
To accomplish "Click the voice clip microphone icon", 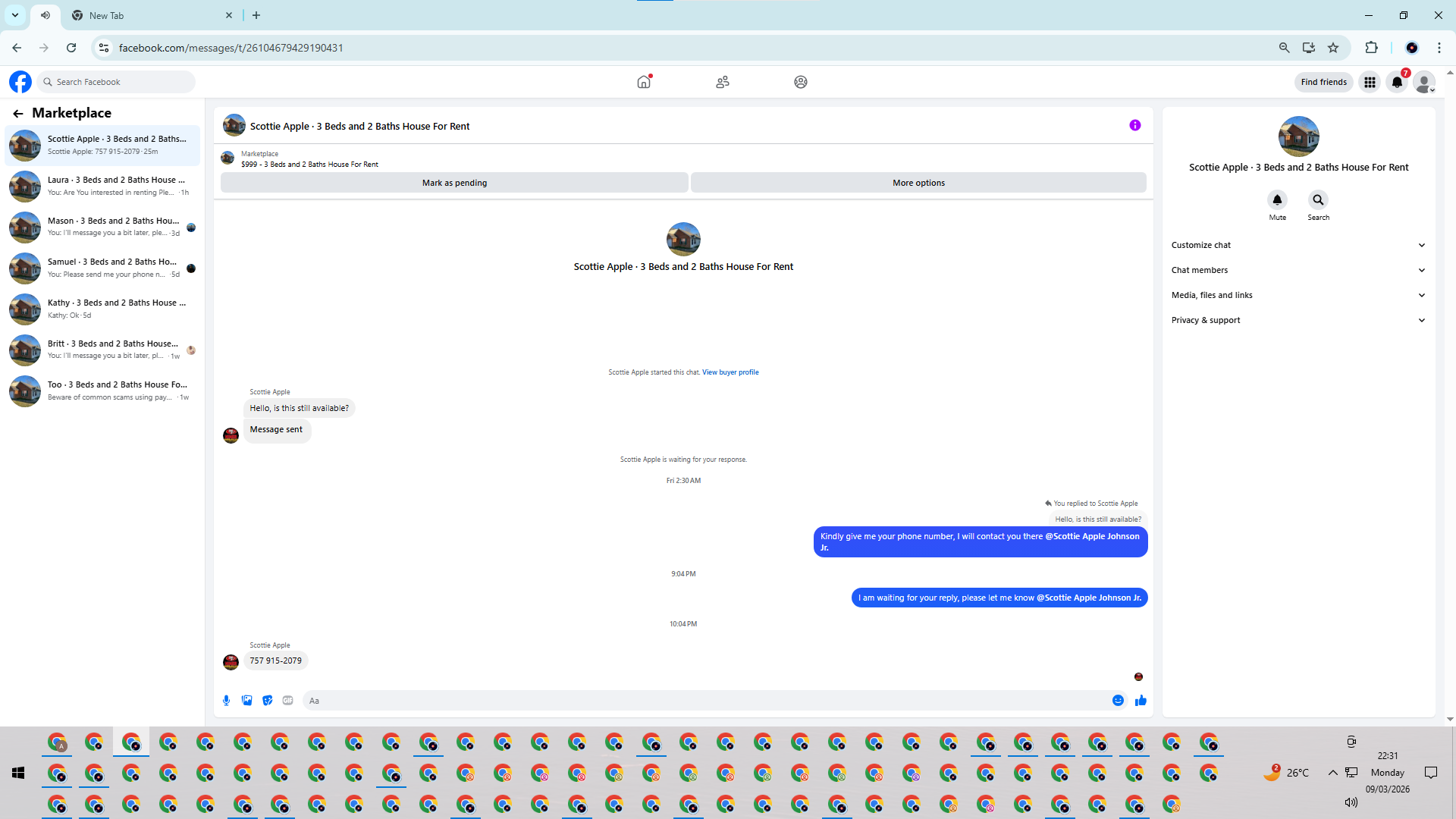I will click(226, 701).
